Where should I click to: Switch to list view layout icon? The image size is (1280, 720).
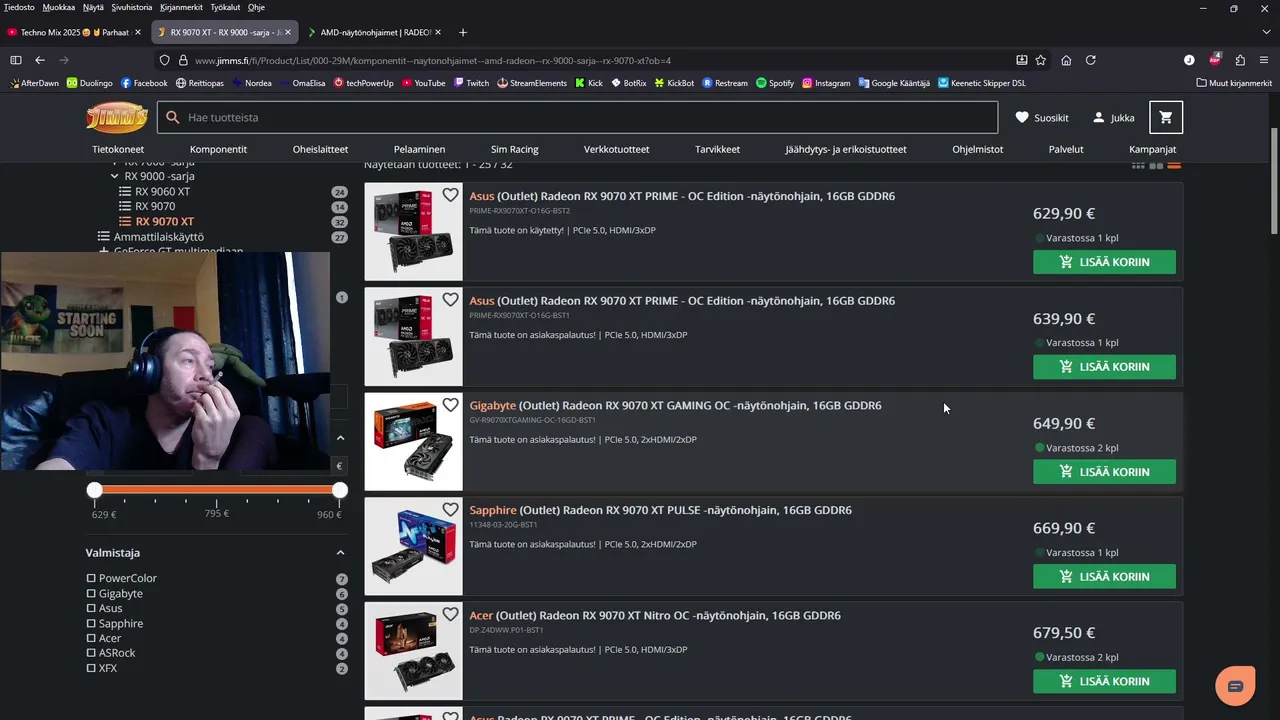(x=1174, y=165)
